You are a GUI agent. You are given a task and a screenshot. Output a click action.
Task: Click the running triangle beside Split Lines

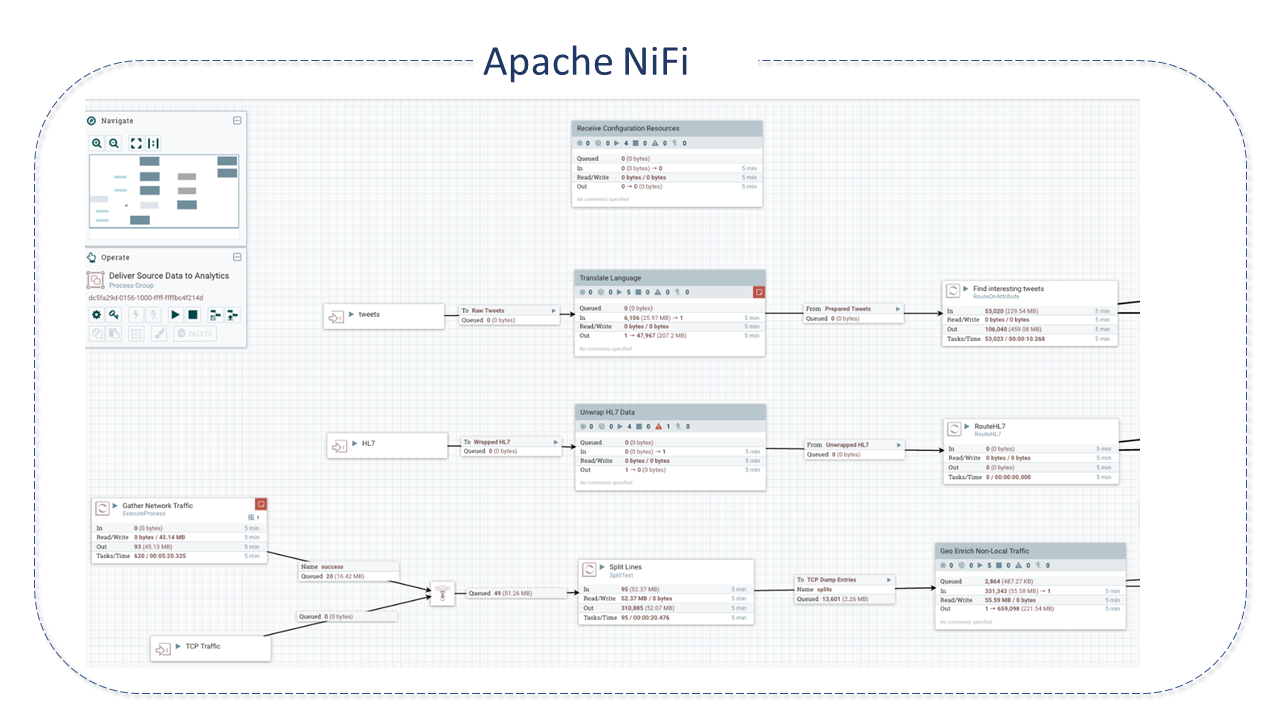click(x=603, y=567)
